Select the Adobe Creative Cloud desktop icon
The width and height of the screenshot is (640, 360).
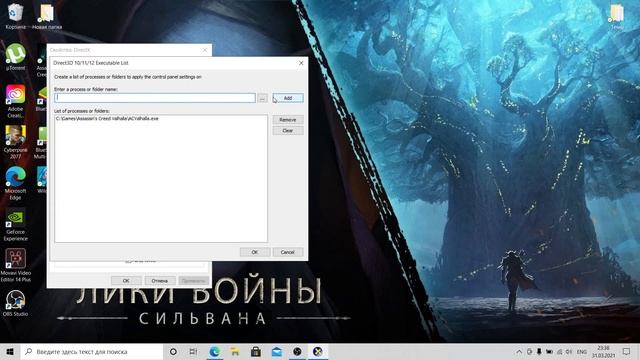(16, 101)
